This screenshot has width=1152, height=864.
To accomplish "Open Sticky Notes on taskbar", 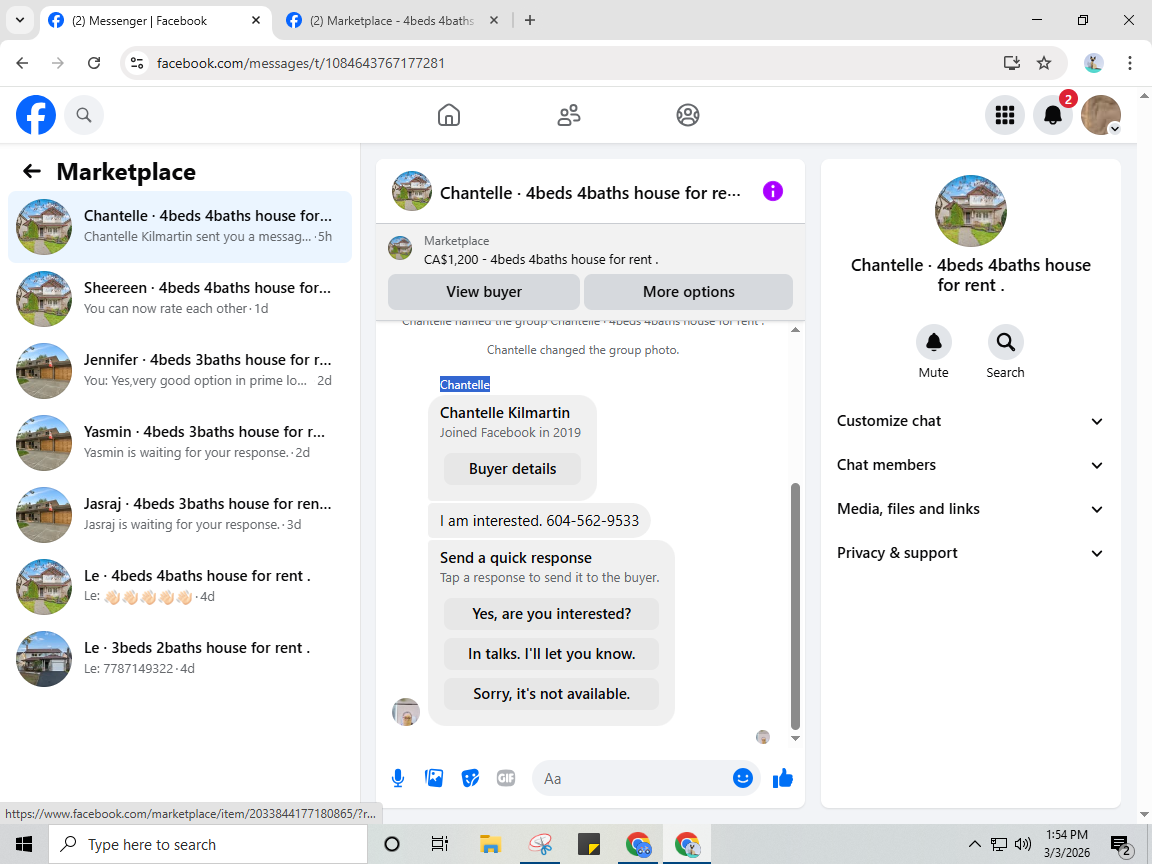I will point(588,844).
